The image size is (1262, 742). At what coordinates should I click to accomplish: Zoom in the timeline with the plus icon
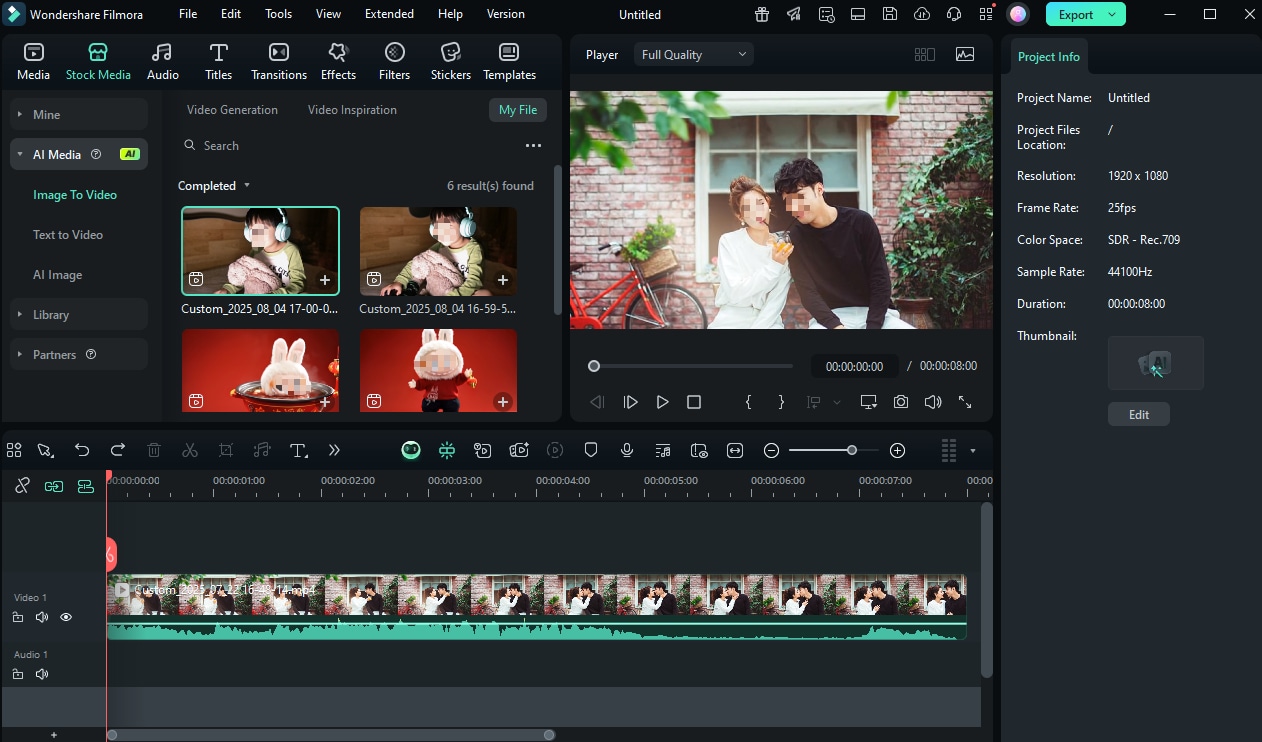pos(897,451)
